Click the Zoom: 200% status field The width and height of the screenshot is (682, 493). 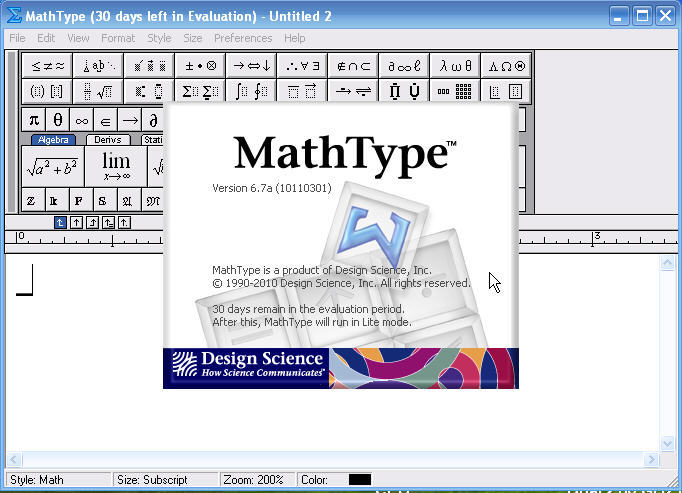257,480
